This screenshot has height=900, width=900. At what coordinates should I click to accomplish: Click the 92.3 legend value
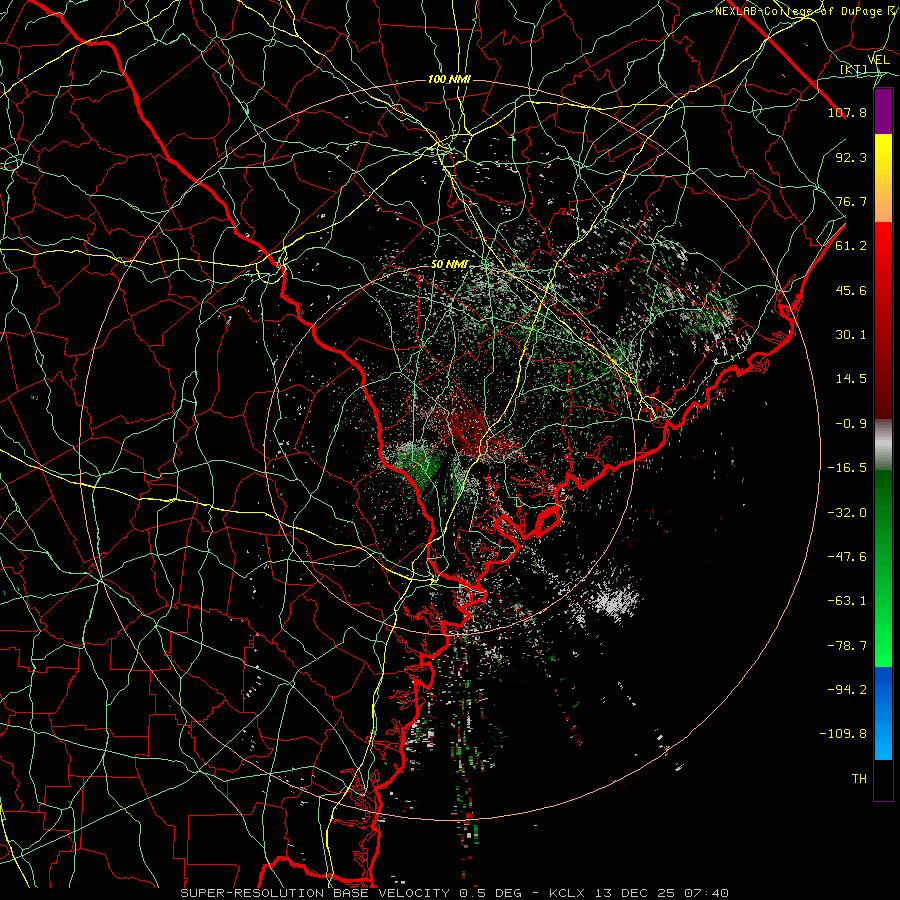click(x=851, y=157)
